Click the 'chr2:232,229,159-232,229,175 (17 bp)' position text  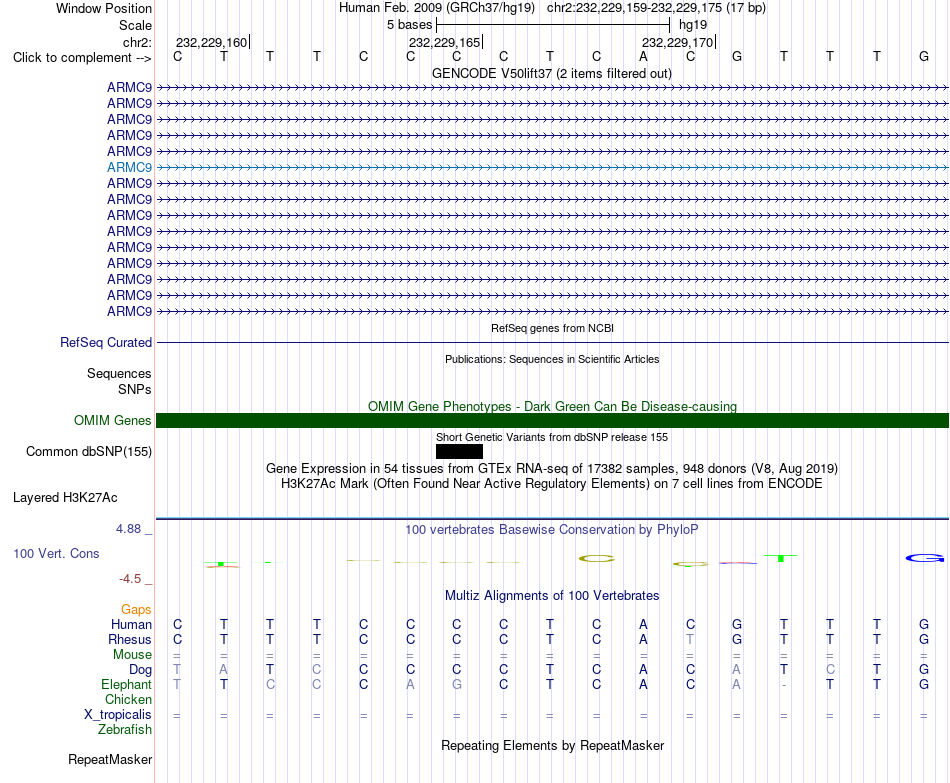tap(656, 8)
